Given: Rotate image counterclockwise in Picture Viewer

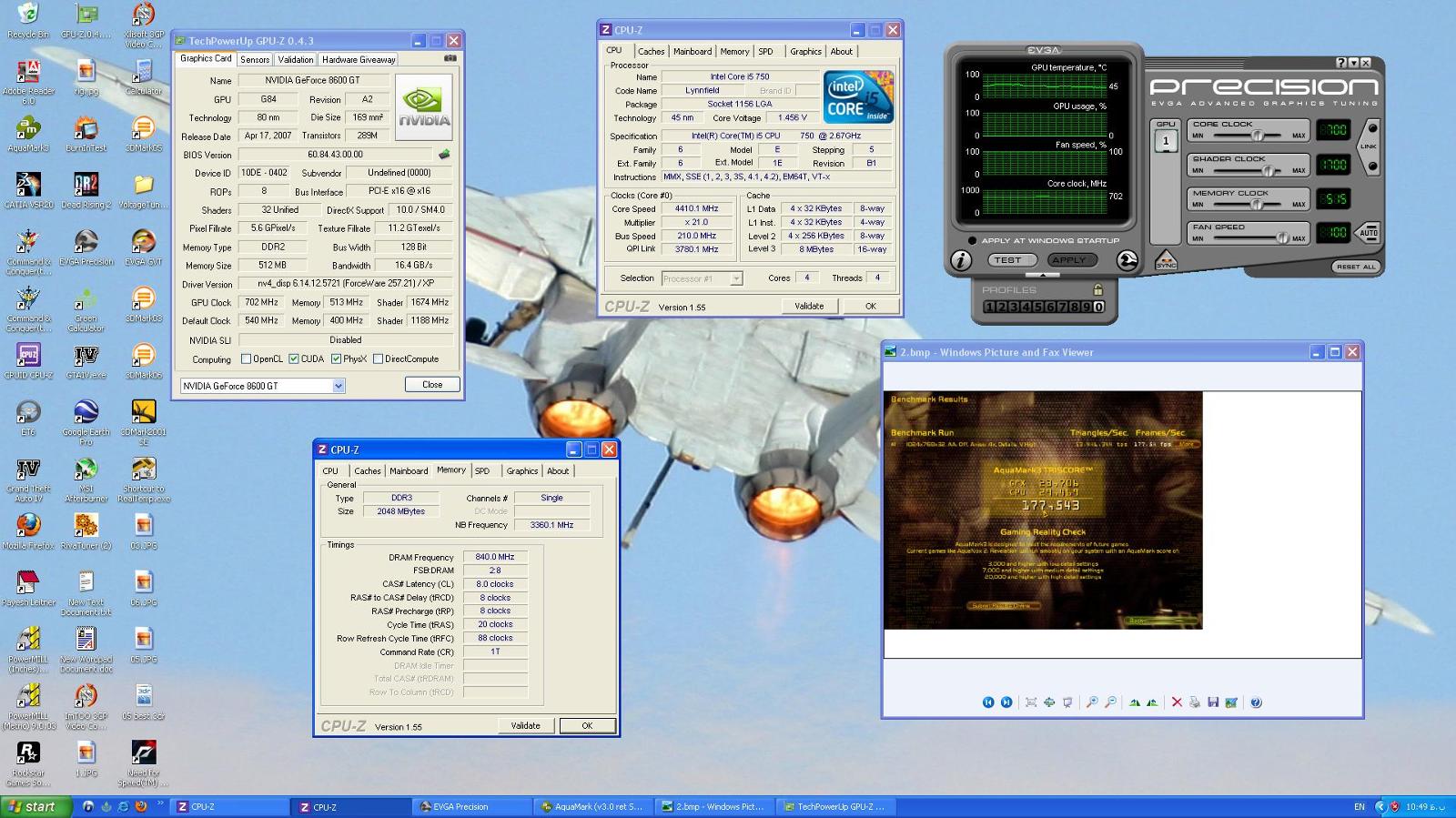Looking at the screenshot, I should click(1152, 702).
